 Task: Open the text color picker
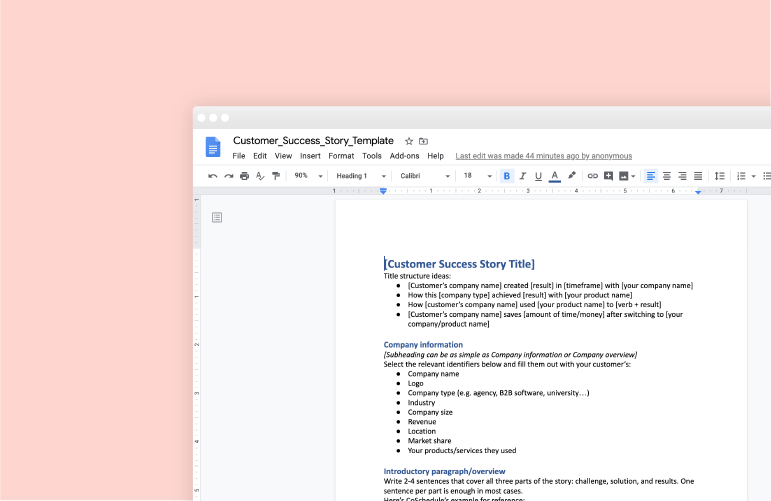(x=555, y=176)
